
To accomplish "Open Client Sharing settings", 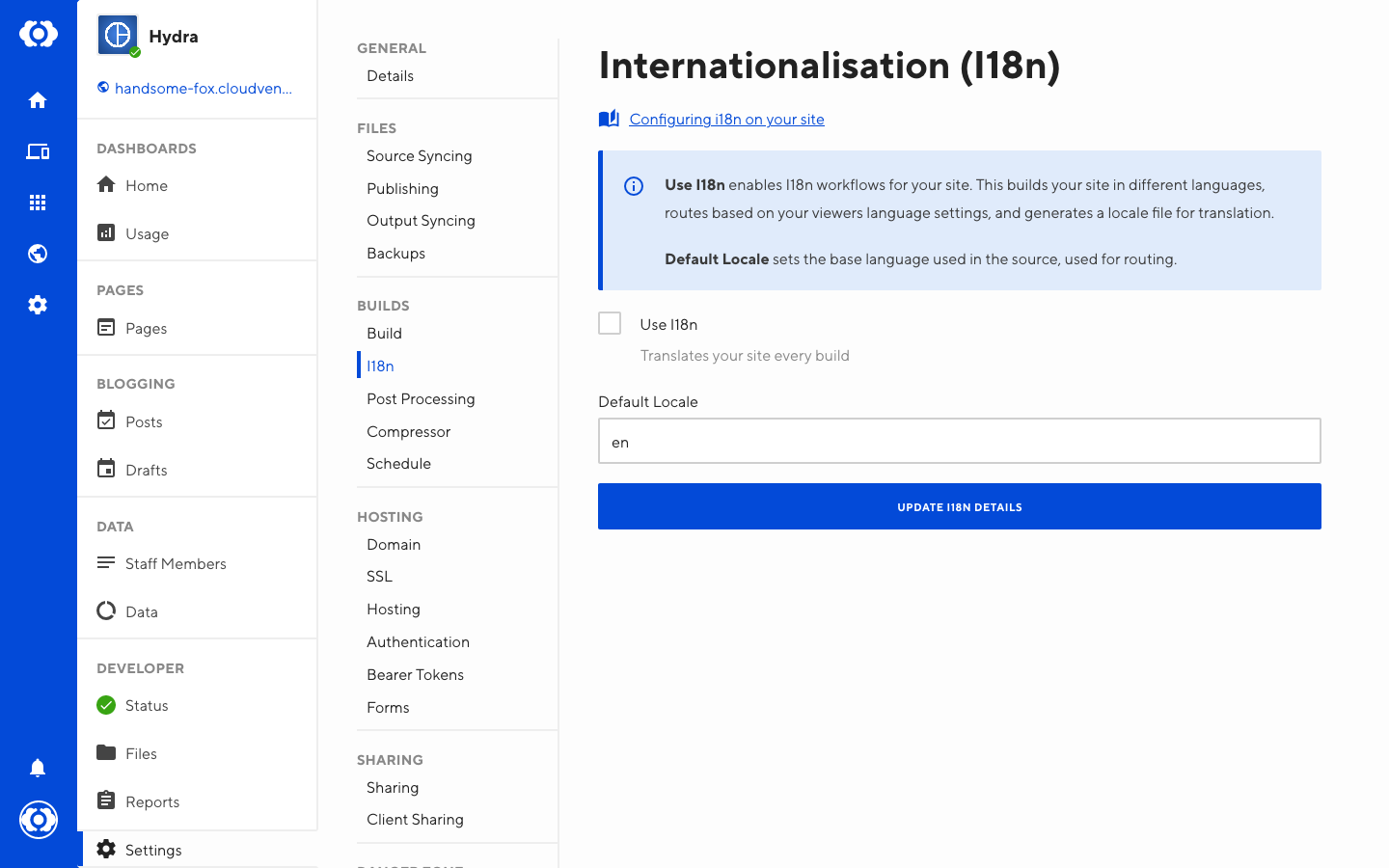I will click(415, 820).
